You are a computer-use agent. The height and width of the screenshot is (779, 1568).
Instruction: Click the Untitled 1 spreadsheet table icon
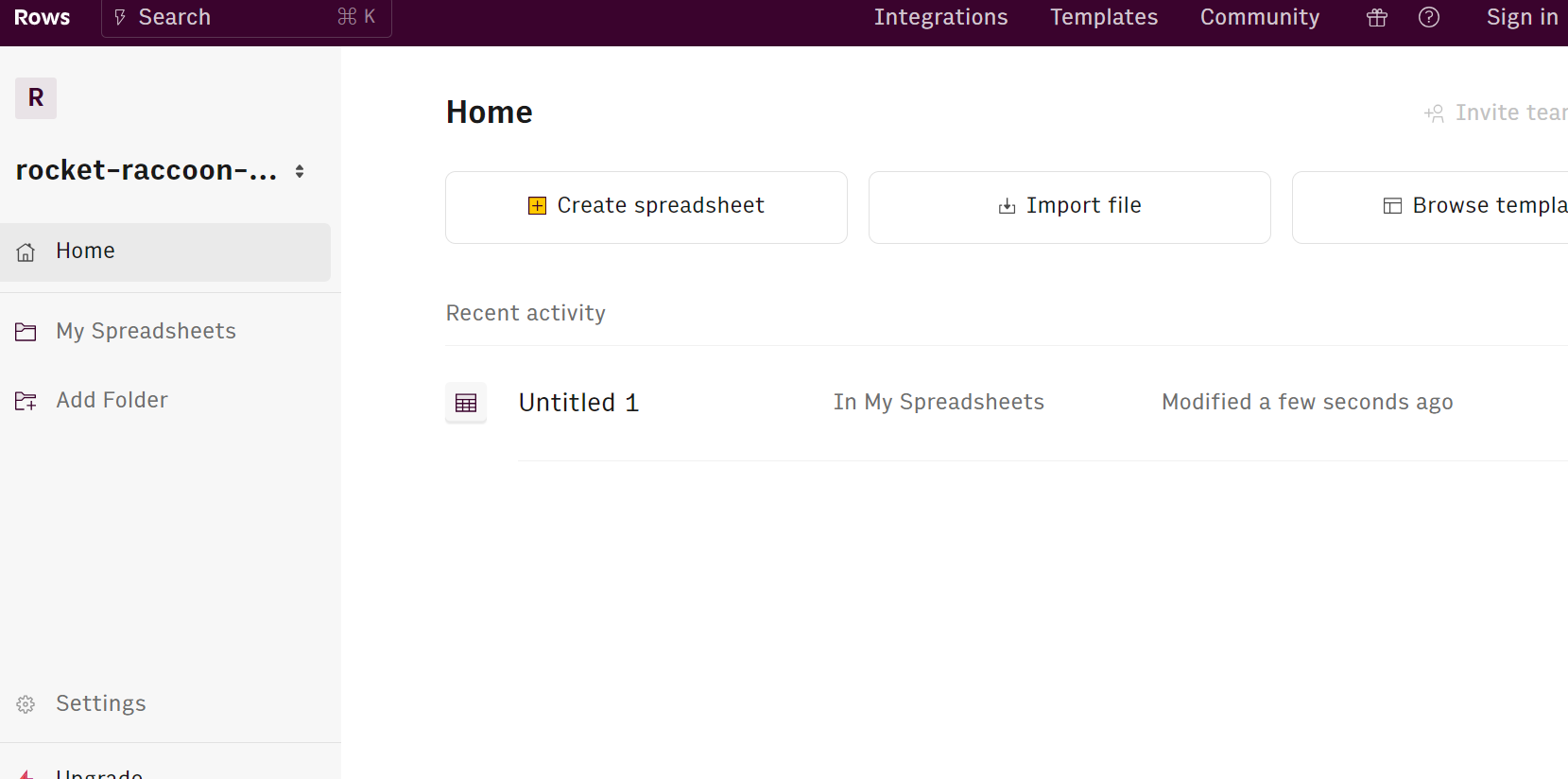click(466, 403)
